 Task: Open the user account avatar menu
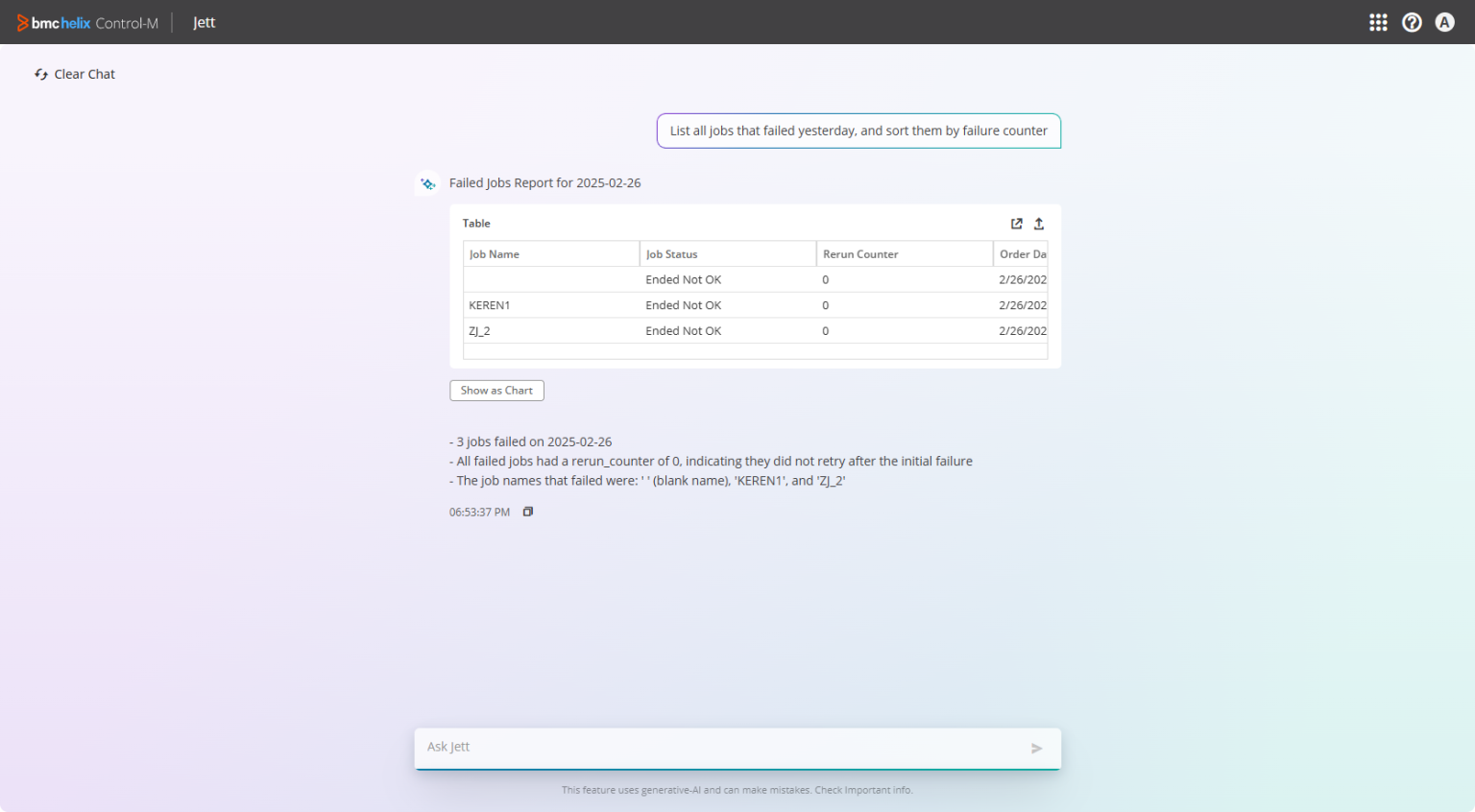point(1444,21)
